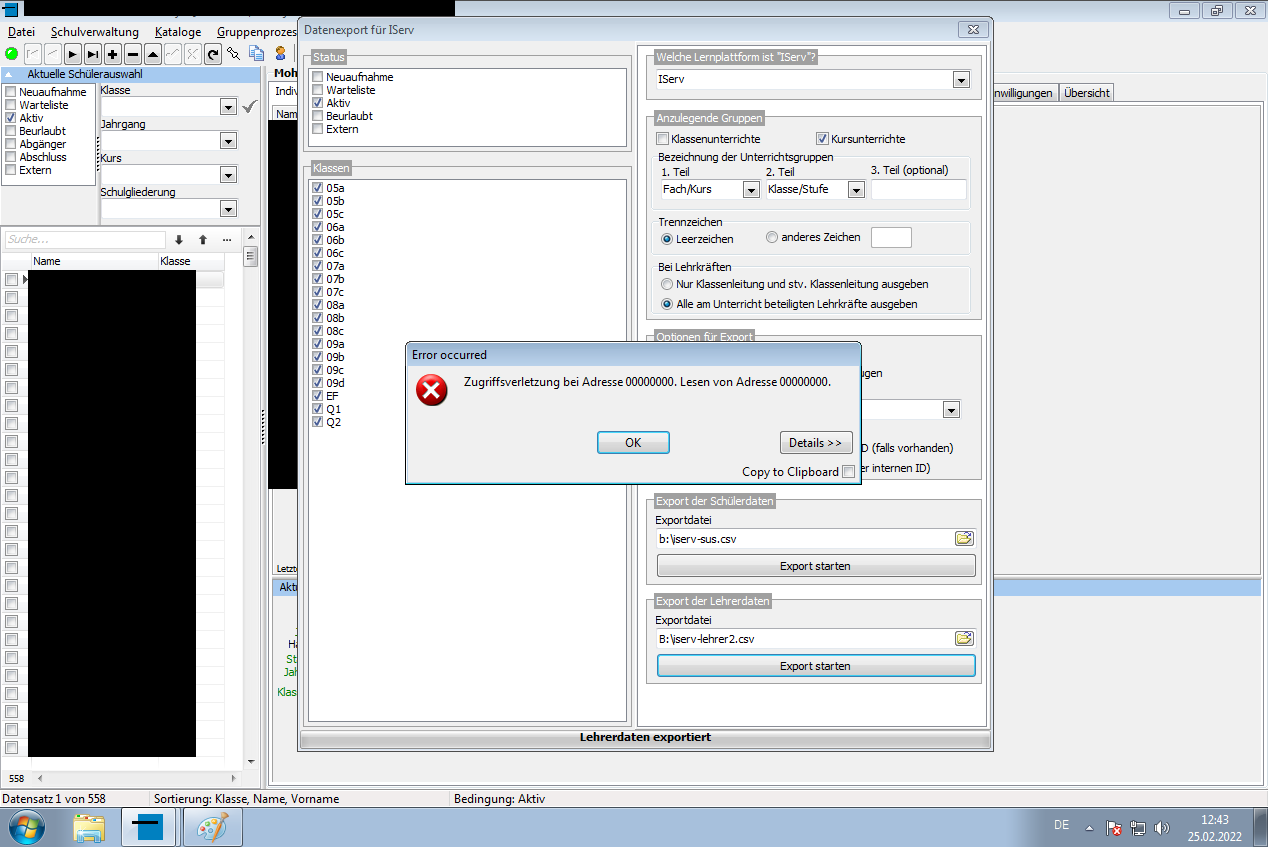
Task: Jump to last record in toolbar
Action: pos(92,54)
